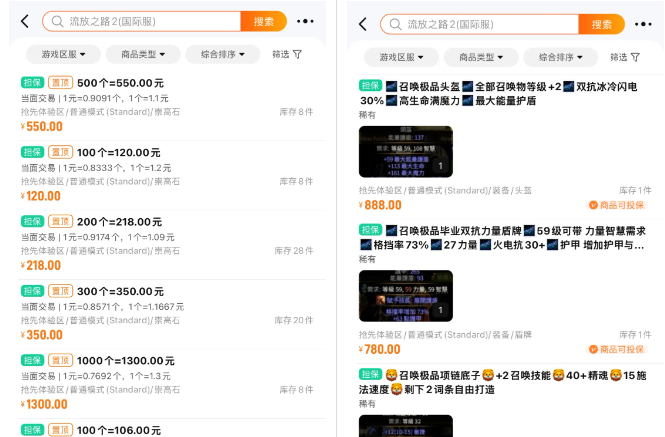Open the listing 1000个=1300.00元
Image resolution: width=665 pixels, height=437 pixels.
126,361
